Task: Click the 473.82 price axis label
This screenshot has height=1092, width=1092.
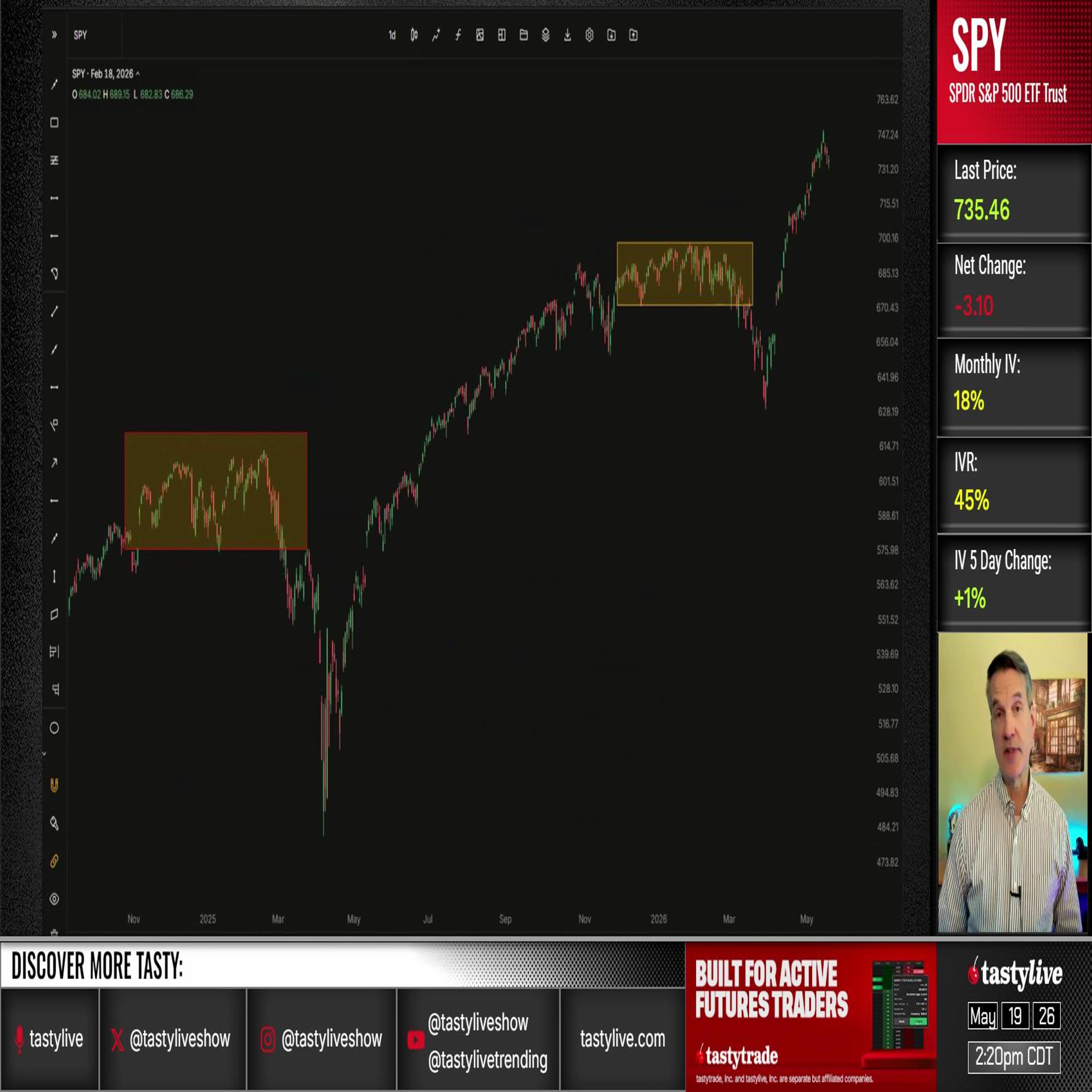Action: 887,863
